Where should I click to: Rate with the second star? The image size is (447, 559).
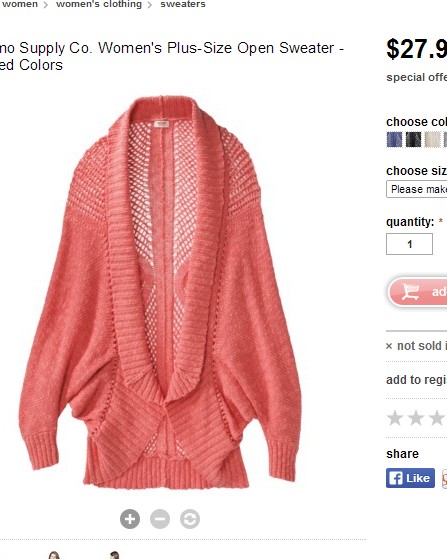(416, 418)
